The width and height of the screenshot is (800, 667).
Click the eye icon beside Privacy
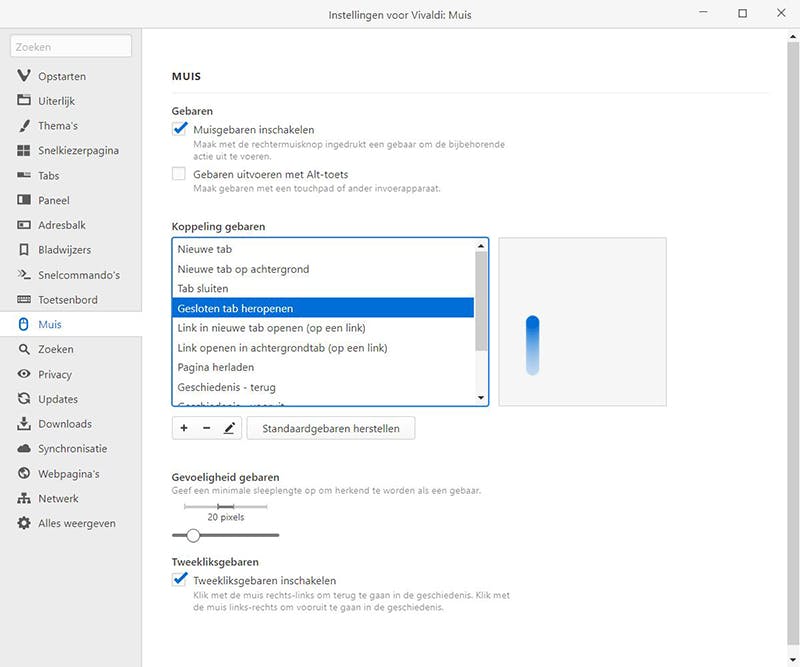click(x=23, y=374)
